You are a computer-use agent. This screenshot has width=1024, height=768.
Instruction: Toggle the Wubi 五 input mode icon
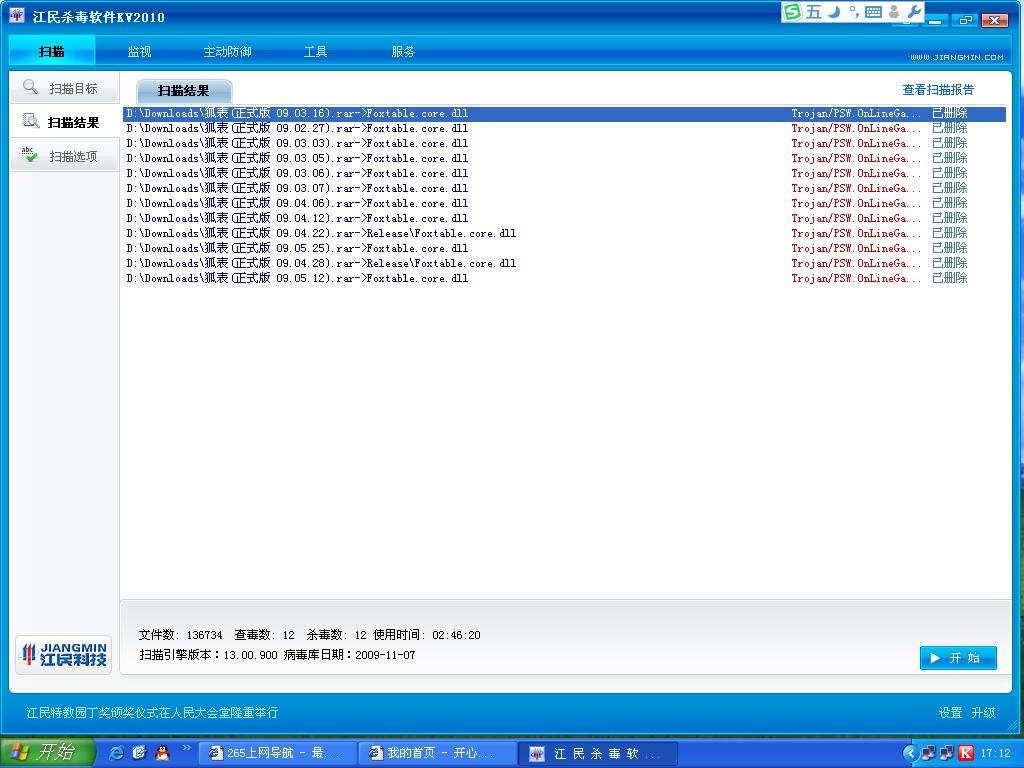(x=813, y=12)
